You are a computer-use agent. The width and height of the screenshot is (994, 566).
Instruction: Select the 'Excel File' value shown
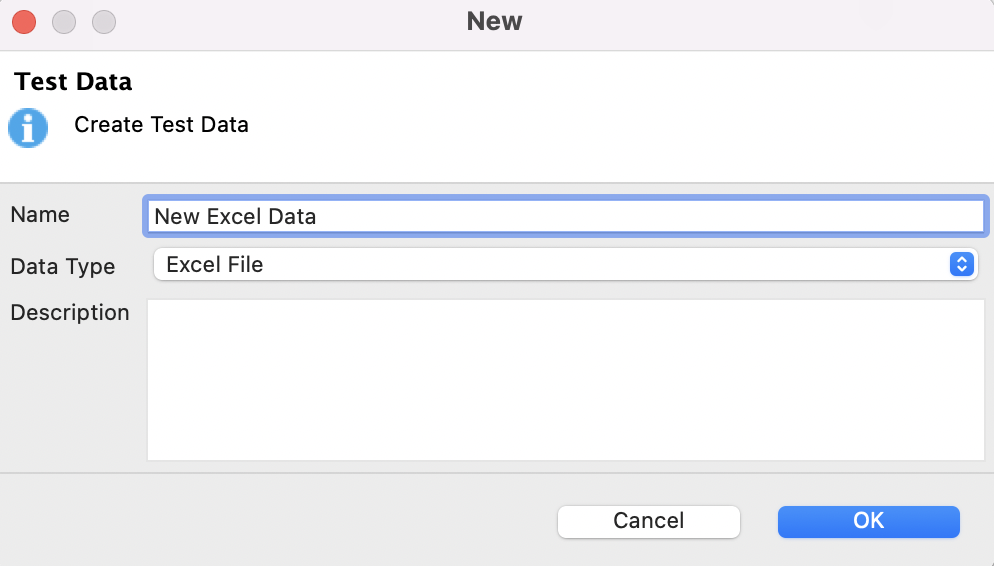click(215, 265)
